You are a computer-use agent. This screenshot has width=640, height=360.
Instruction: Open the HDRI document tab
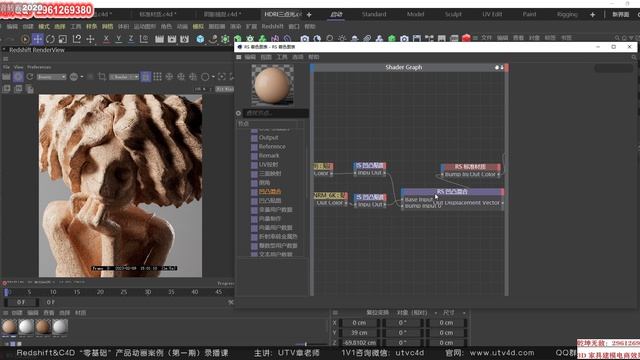coord(282,14)
